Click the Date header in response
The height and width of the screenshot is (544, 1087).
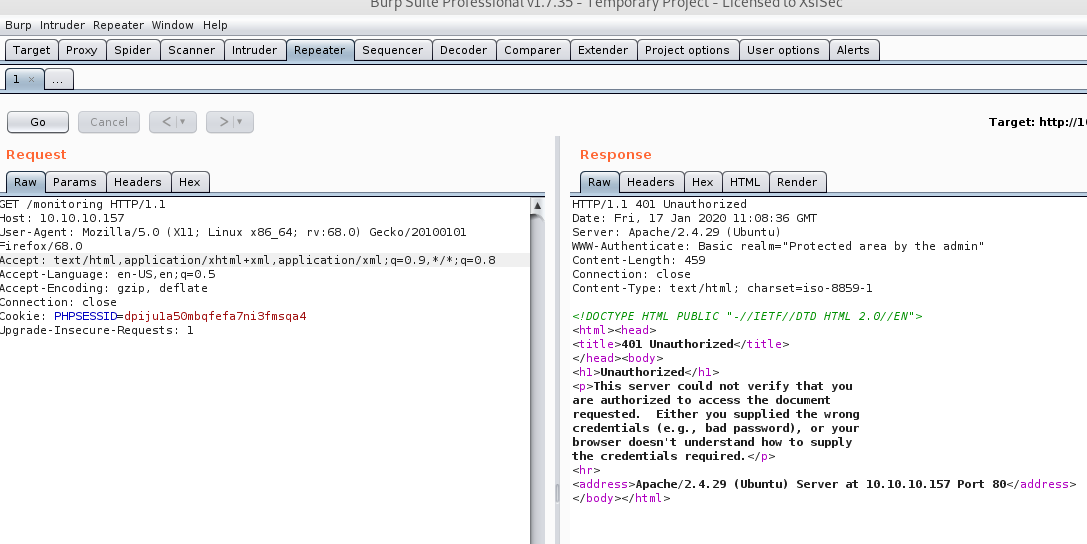click(695, 218)
